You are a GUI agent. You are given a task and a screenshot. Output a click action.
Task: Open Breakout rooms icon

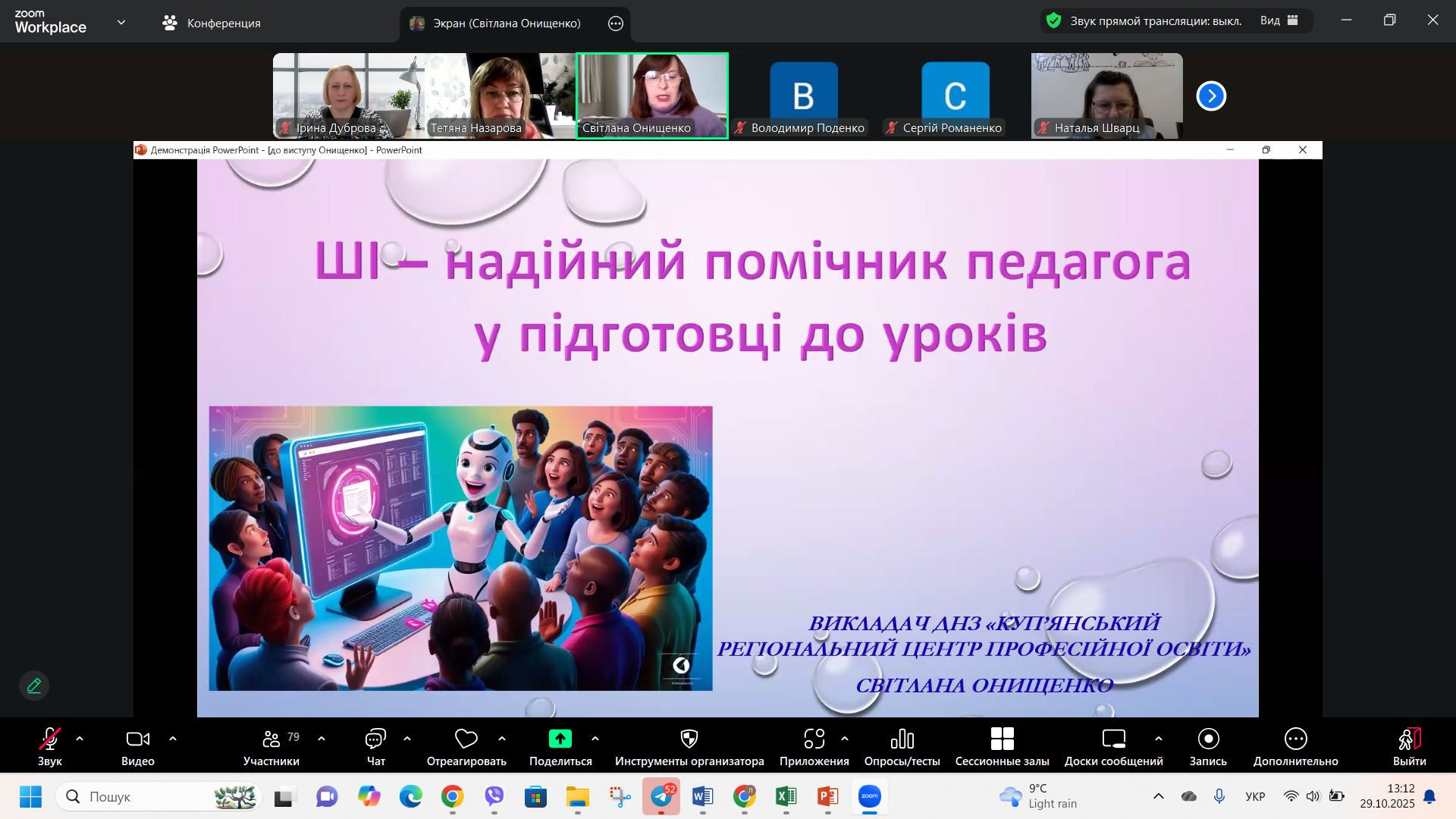pos(1002,739)
